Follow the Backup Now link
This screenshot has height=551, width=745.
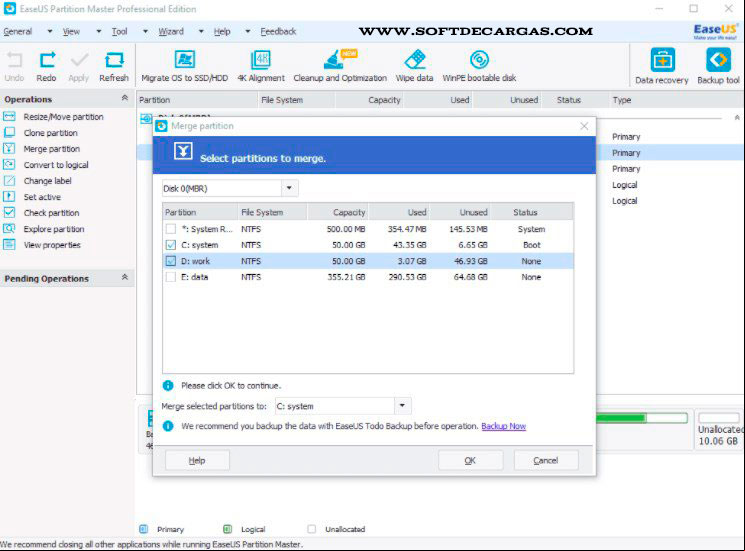(504, 426)
